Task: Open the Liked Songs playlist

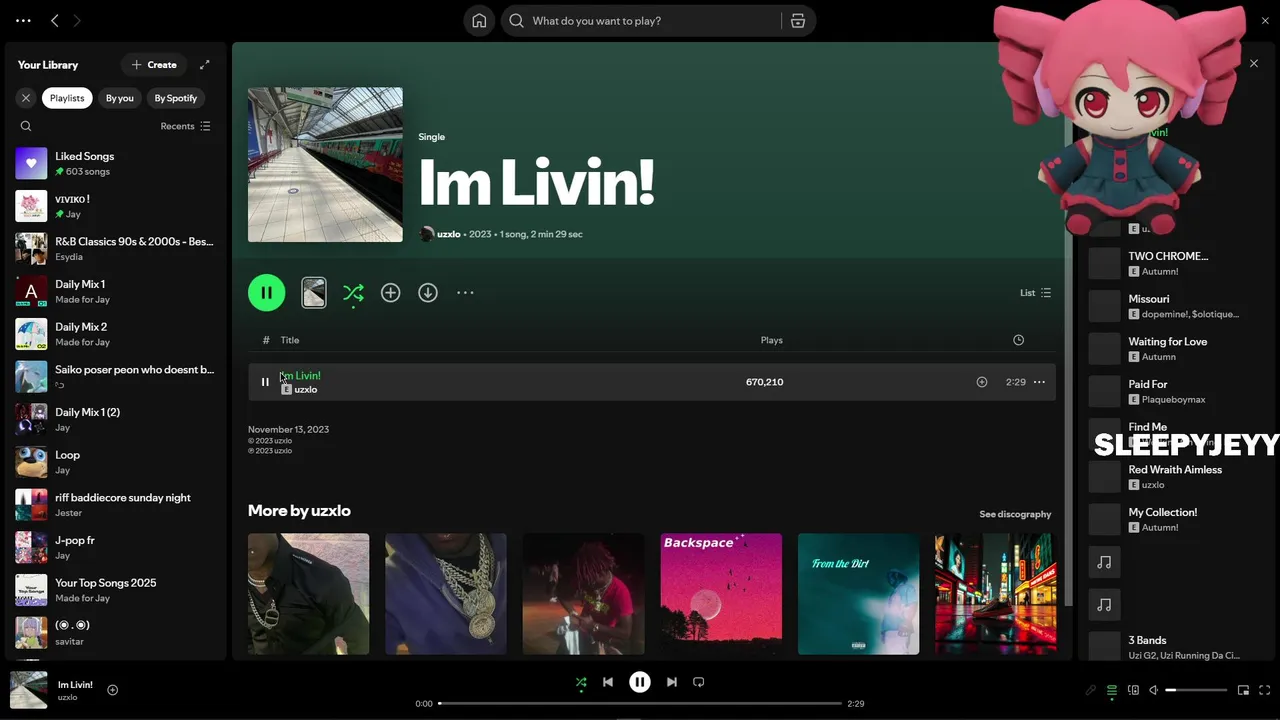Action: pyautogui.click(x=116, y=163)
